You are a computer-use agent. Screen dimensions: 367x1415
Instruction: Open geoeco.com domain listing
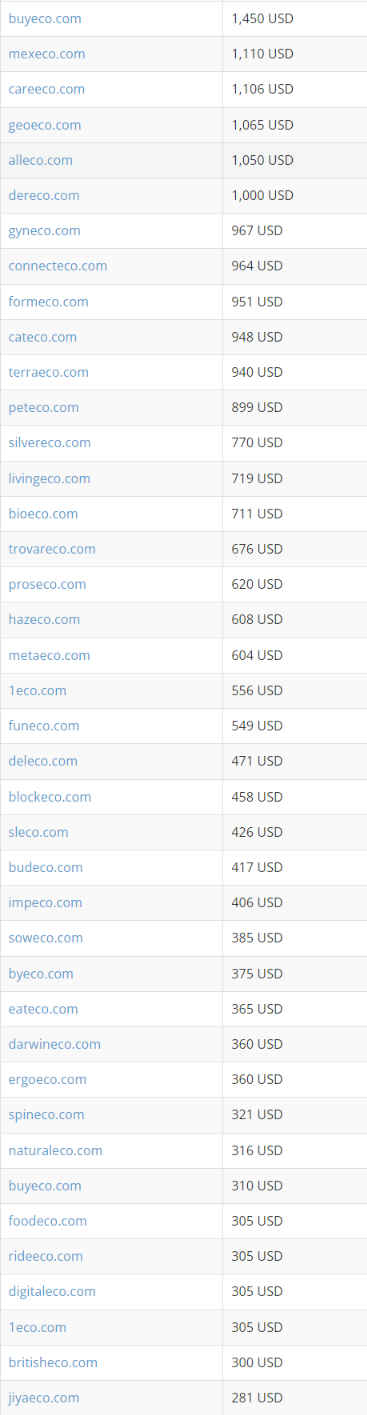45,125
